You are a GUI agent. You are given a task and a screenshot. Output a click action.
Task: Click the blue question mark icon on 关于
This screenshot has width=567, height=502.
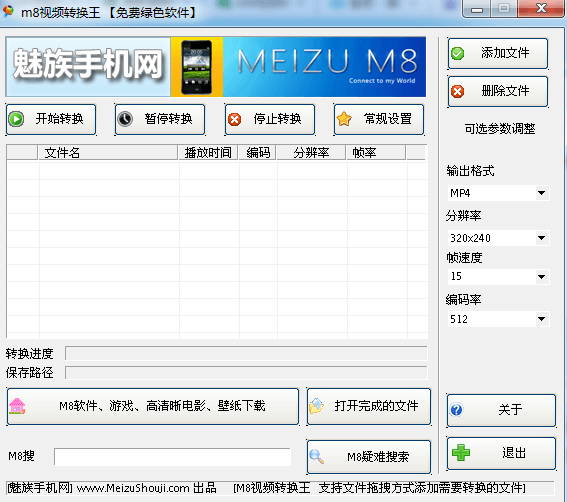pos(456,410)
